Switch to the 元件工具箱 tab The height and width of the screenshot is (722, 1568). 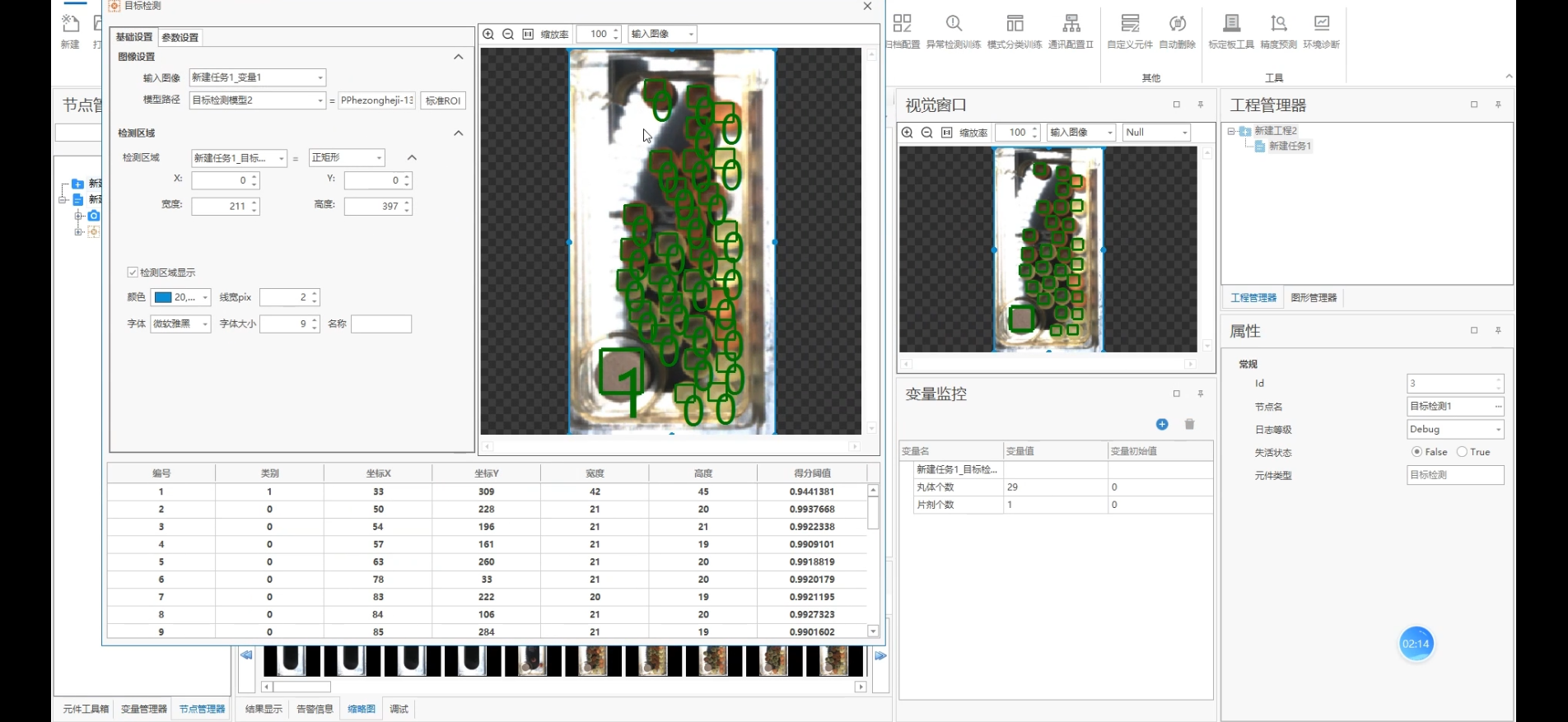click(86, 709)
